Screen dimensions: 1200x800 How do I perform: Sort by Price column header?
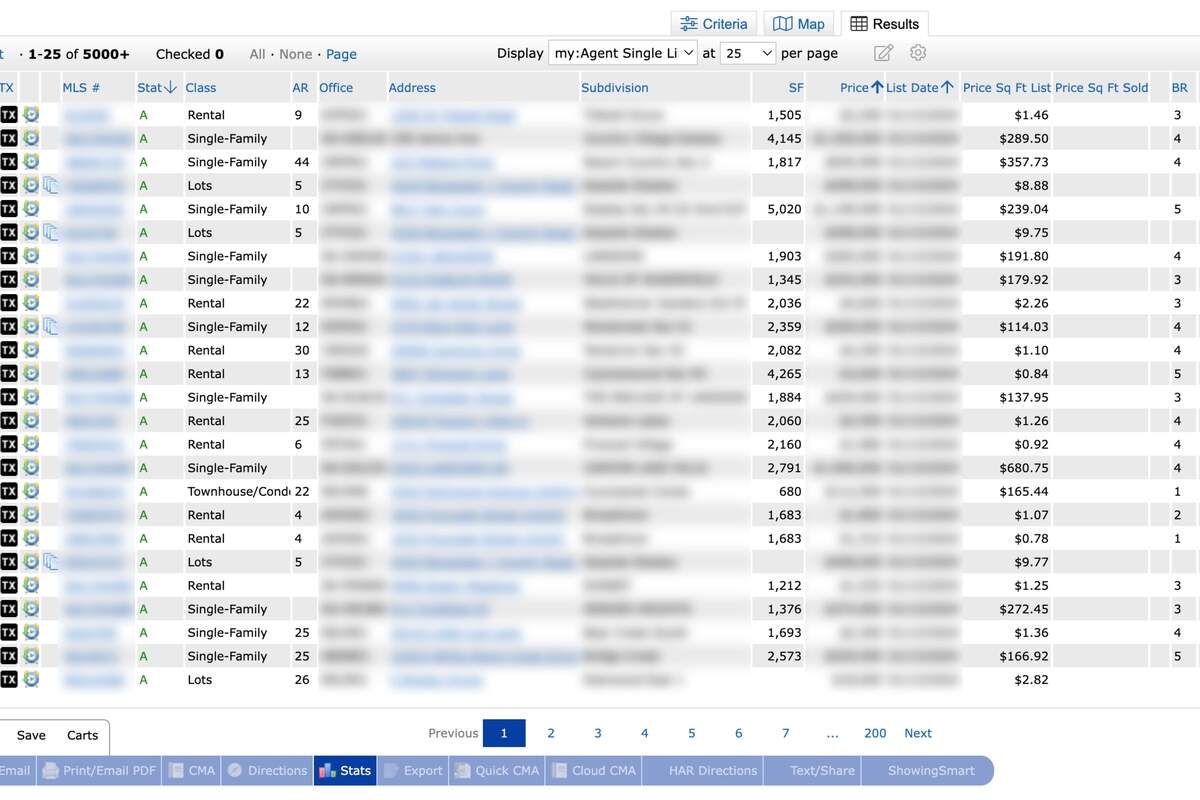click(x=854, y=88)
